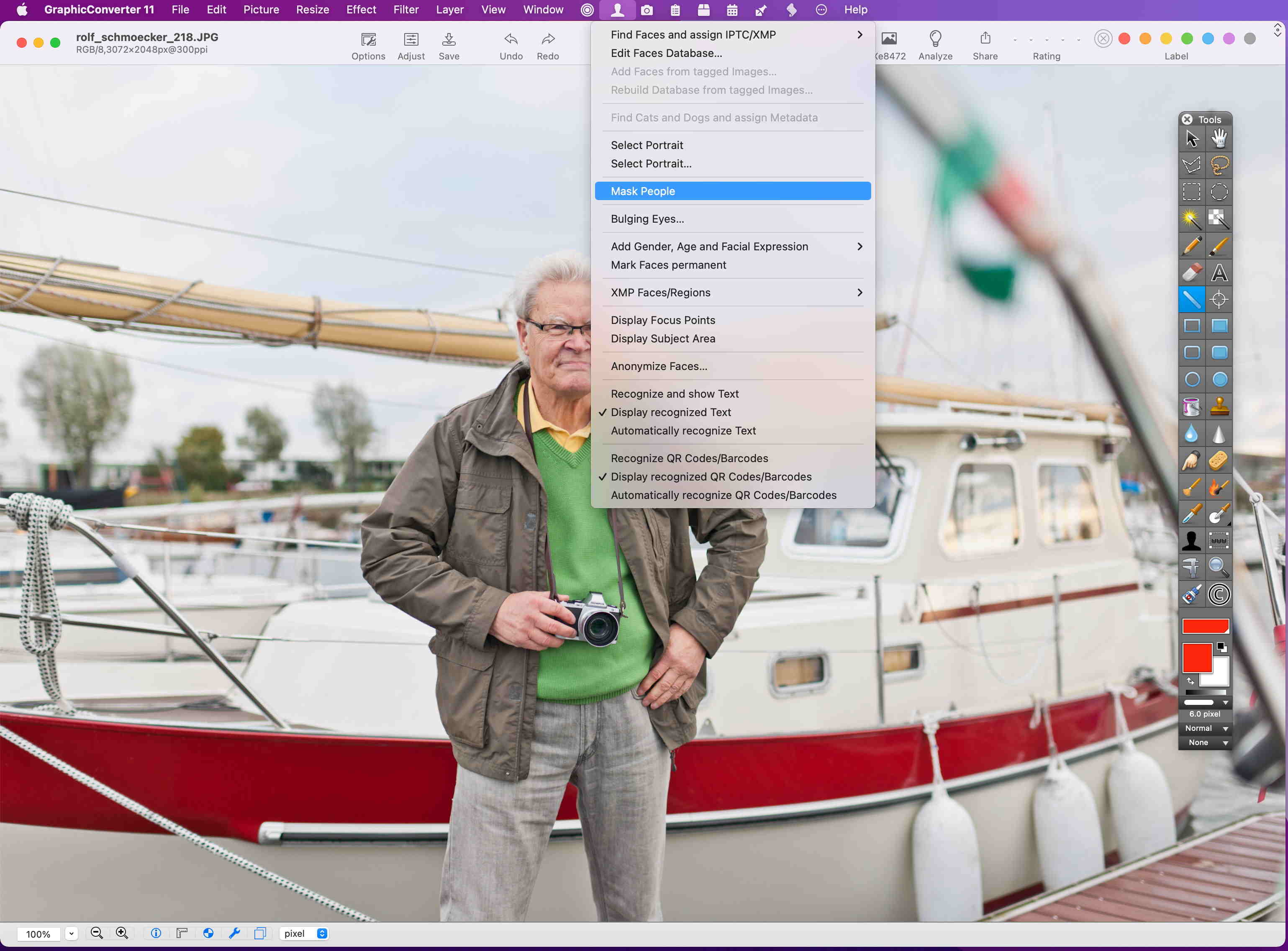Open the Effect menu

point(361,10)
